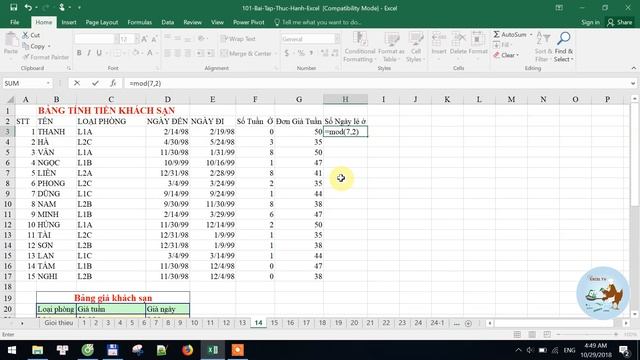The width and height of the screenshot is (640, 360).
Task: Click the Share button
Action: (620, 22)
